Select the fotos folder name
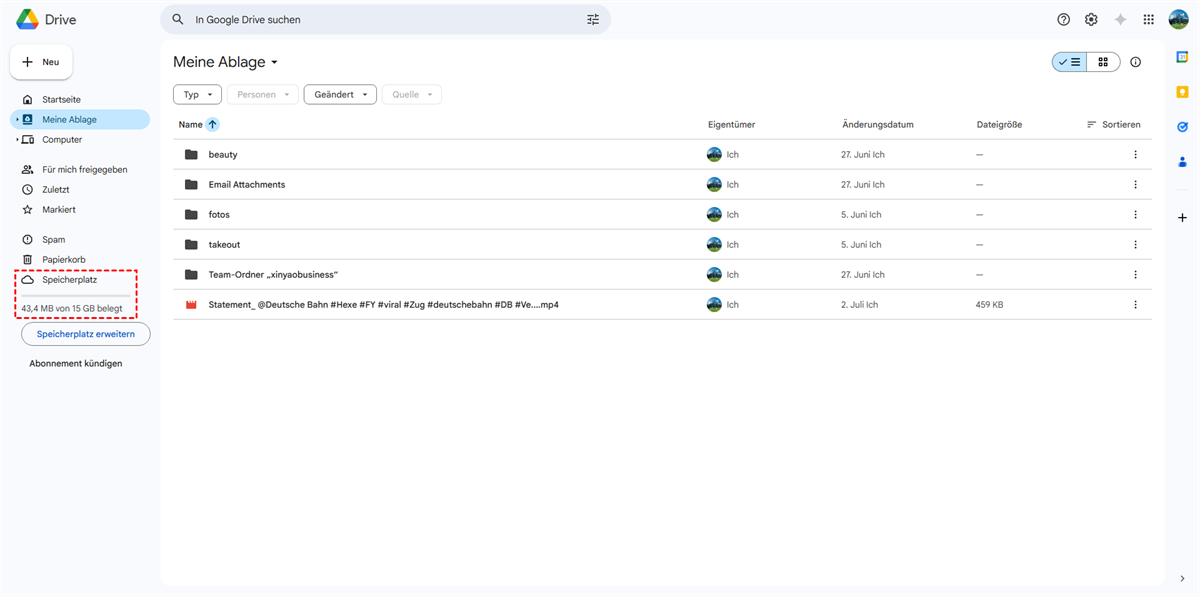Image resolution: width=1200 pixels, height=596 pixels. [219, 215]
